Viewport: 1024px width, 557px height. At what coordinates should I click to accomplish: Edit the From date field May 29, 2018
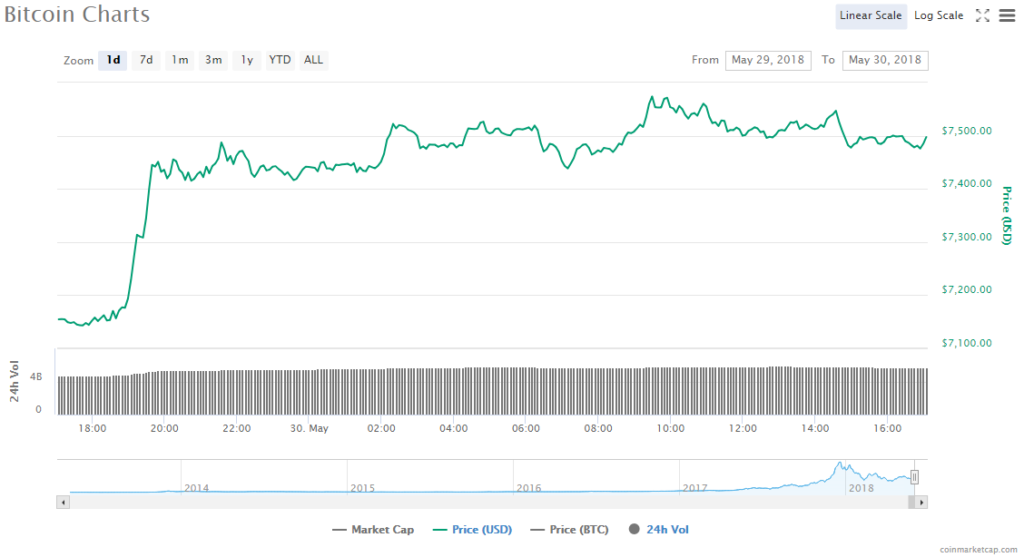tap(768, 60)
